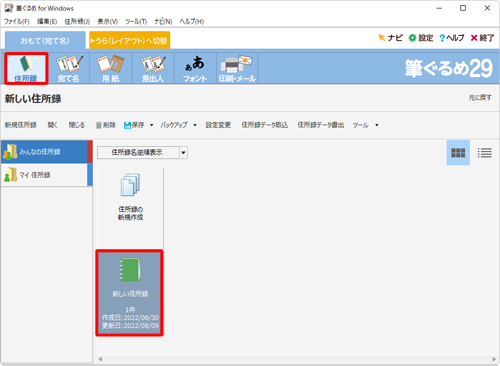Screen dimensions: 500x366
Task: Click the ナビ navigation arrow icon
Action: click(x=390, y=38)
